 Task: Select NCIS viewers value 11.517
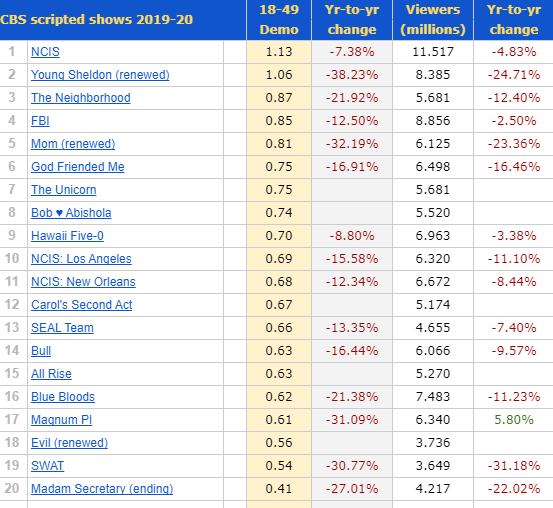point(433,52)
